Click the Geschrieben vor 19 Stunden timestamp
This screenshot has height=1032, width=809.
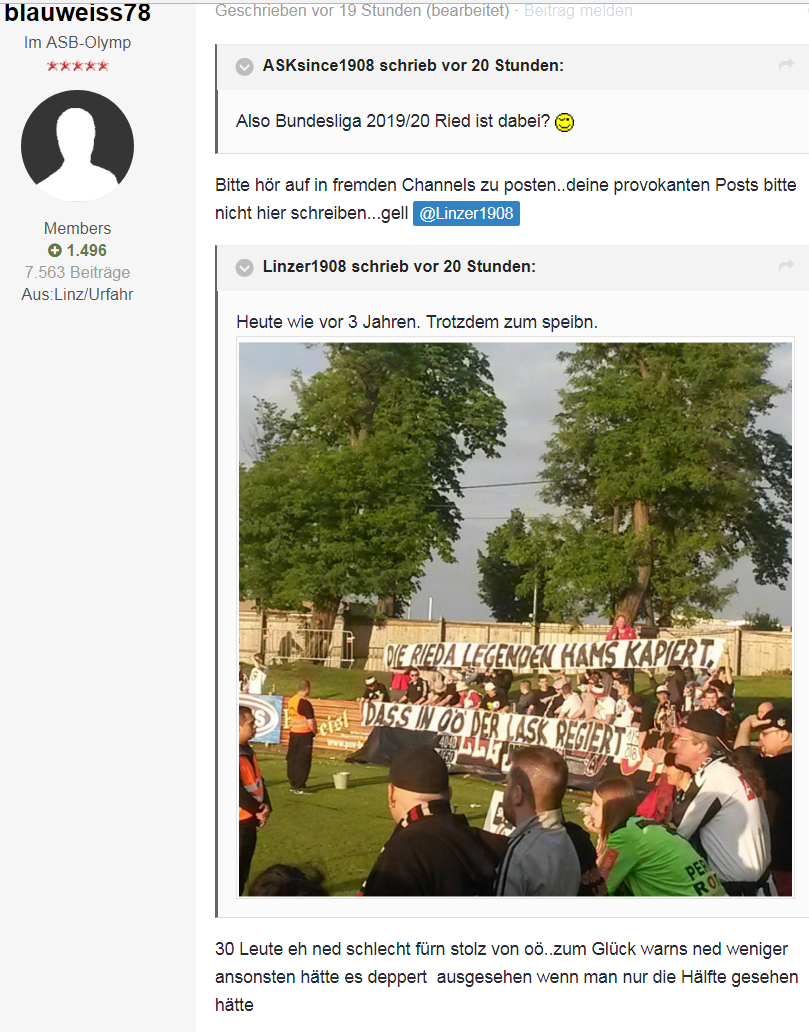pos(363,11)
